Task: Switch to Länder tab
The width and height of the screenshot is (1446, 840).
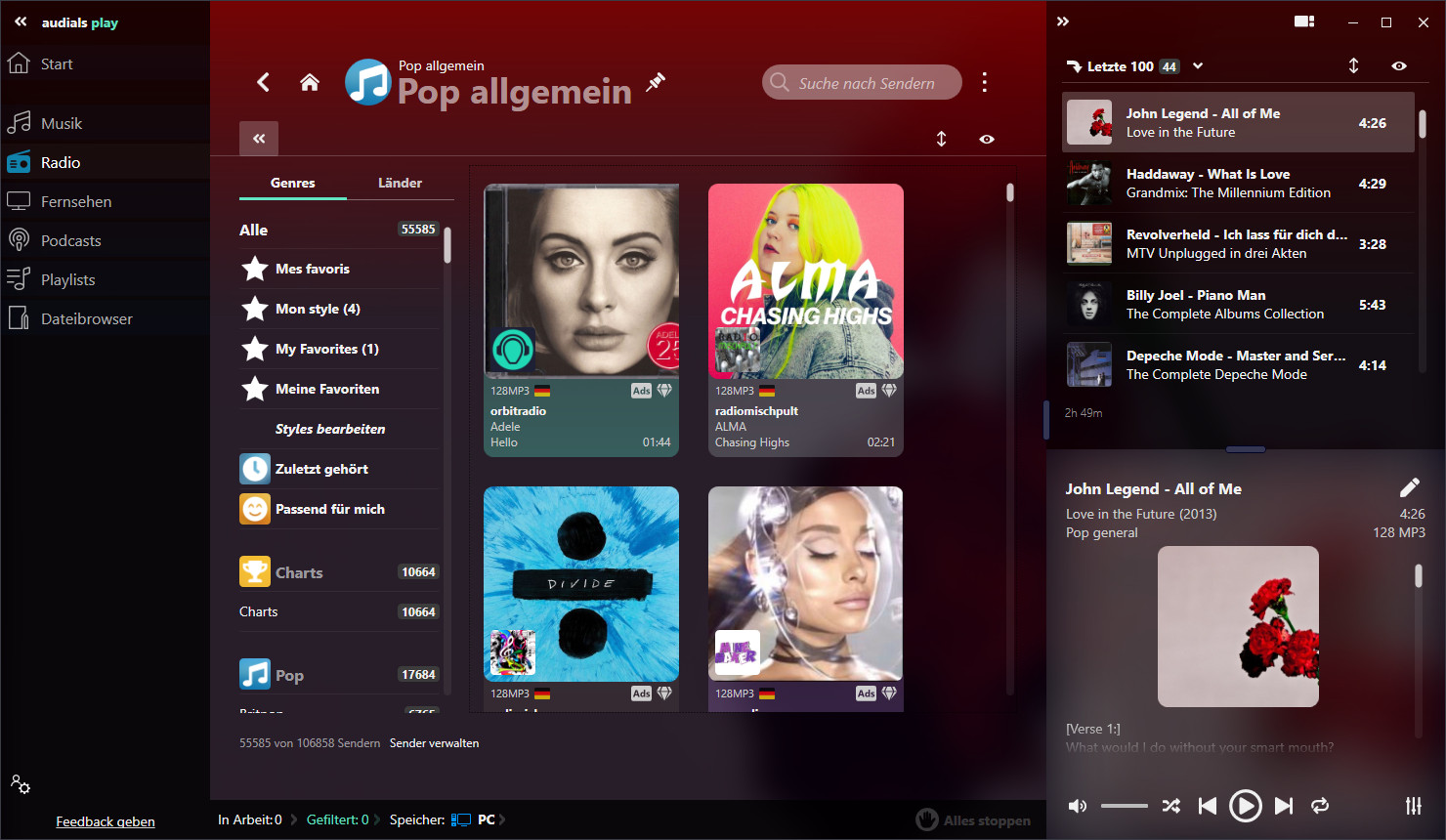Action: click(x=401, y=183)
